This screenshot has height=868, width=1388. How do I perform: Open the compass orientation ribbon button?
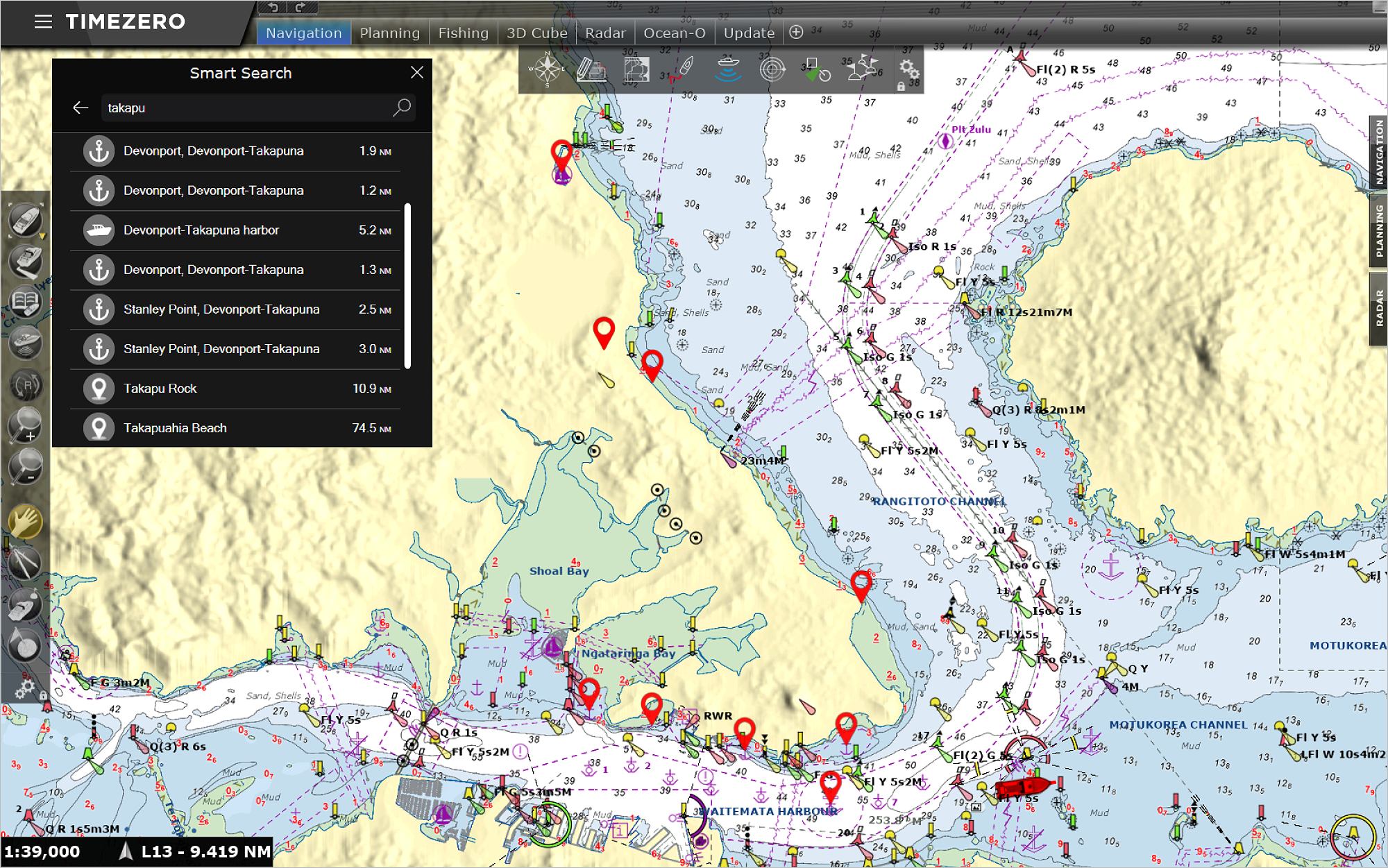click(x=547, y=69)
